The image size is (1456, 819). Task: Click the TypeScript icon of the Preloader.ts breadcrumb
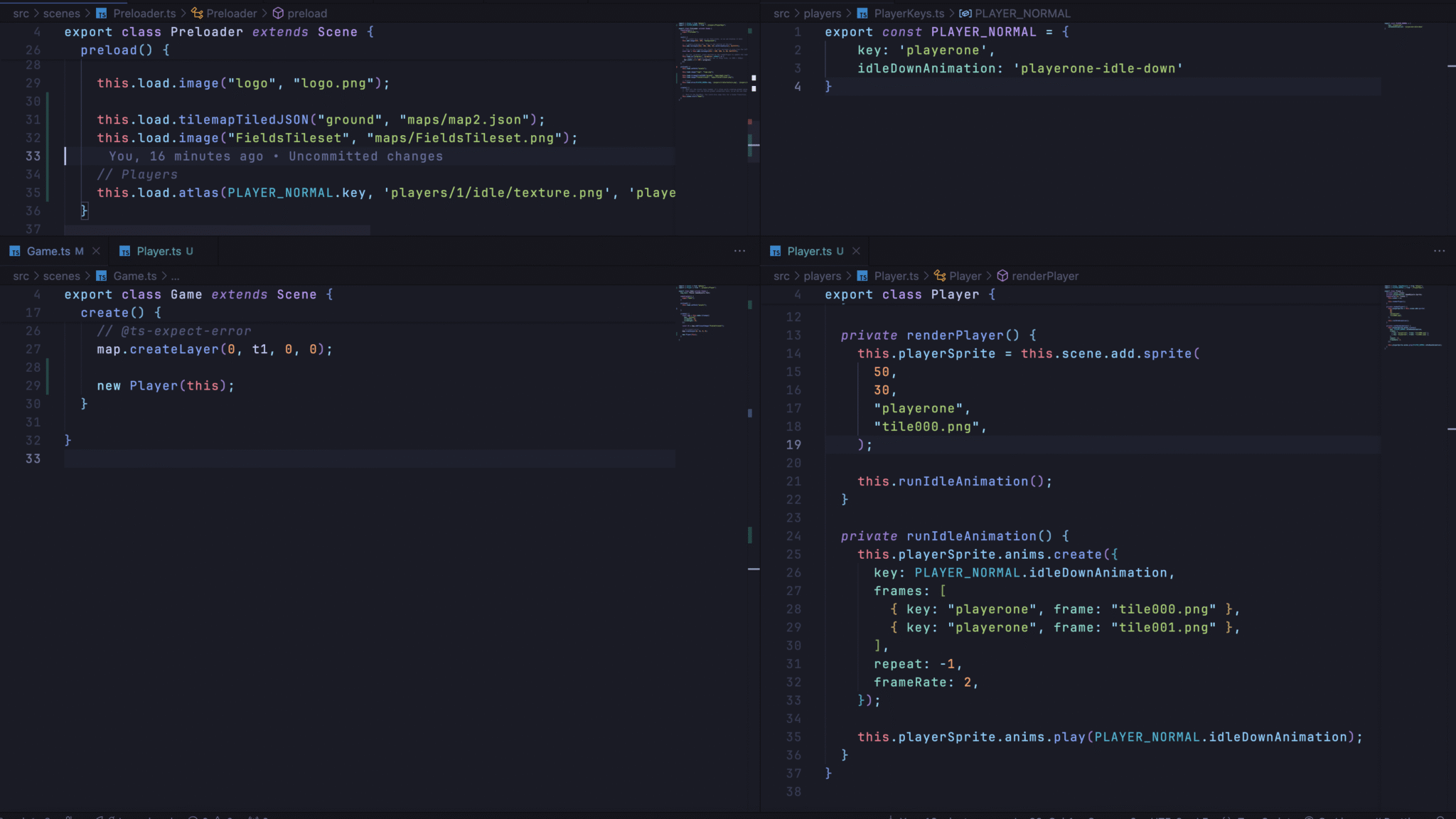click(102, 14)
